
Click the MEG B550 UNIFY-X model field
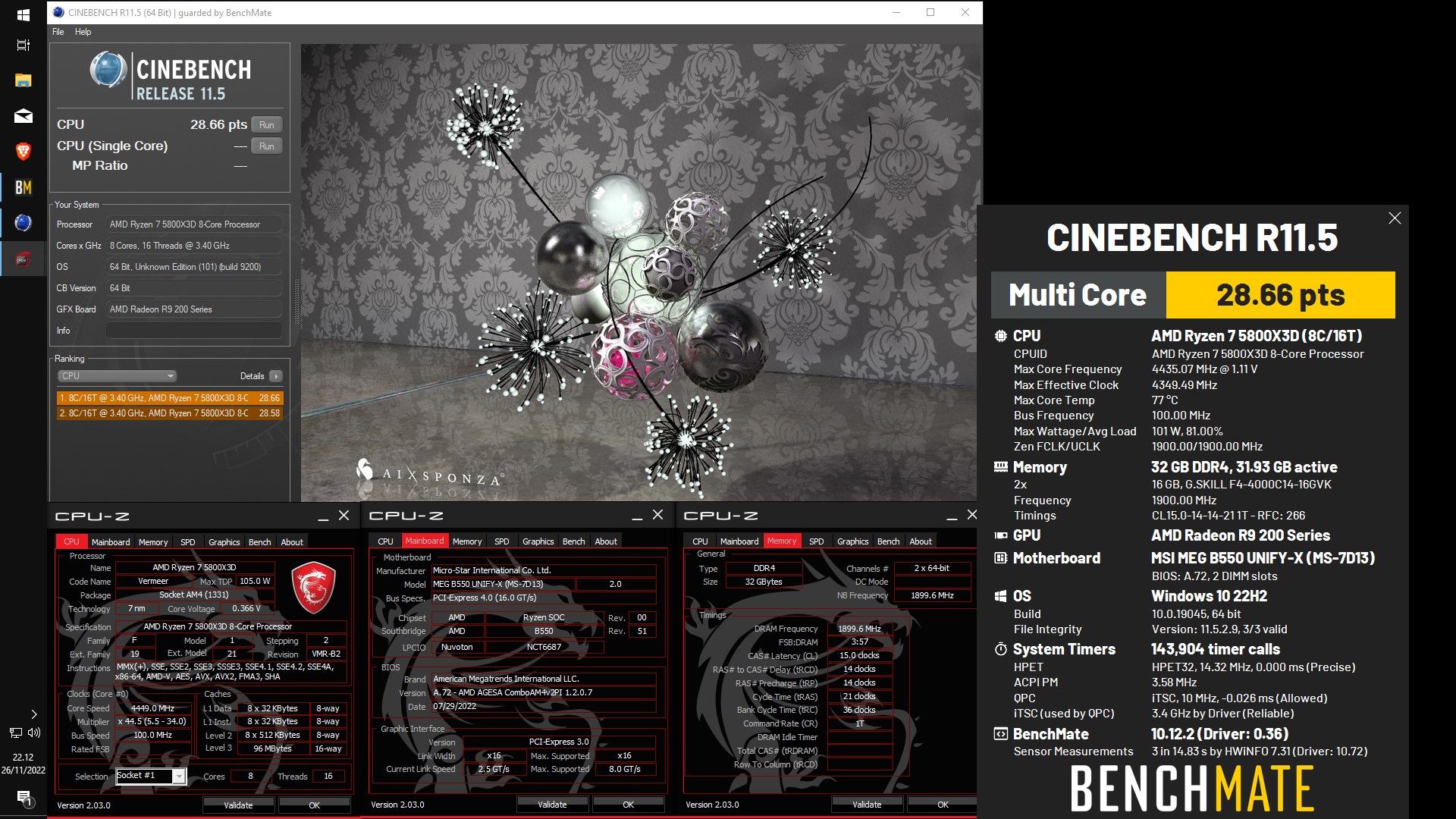pyautogui.click(x=503, y=584)
